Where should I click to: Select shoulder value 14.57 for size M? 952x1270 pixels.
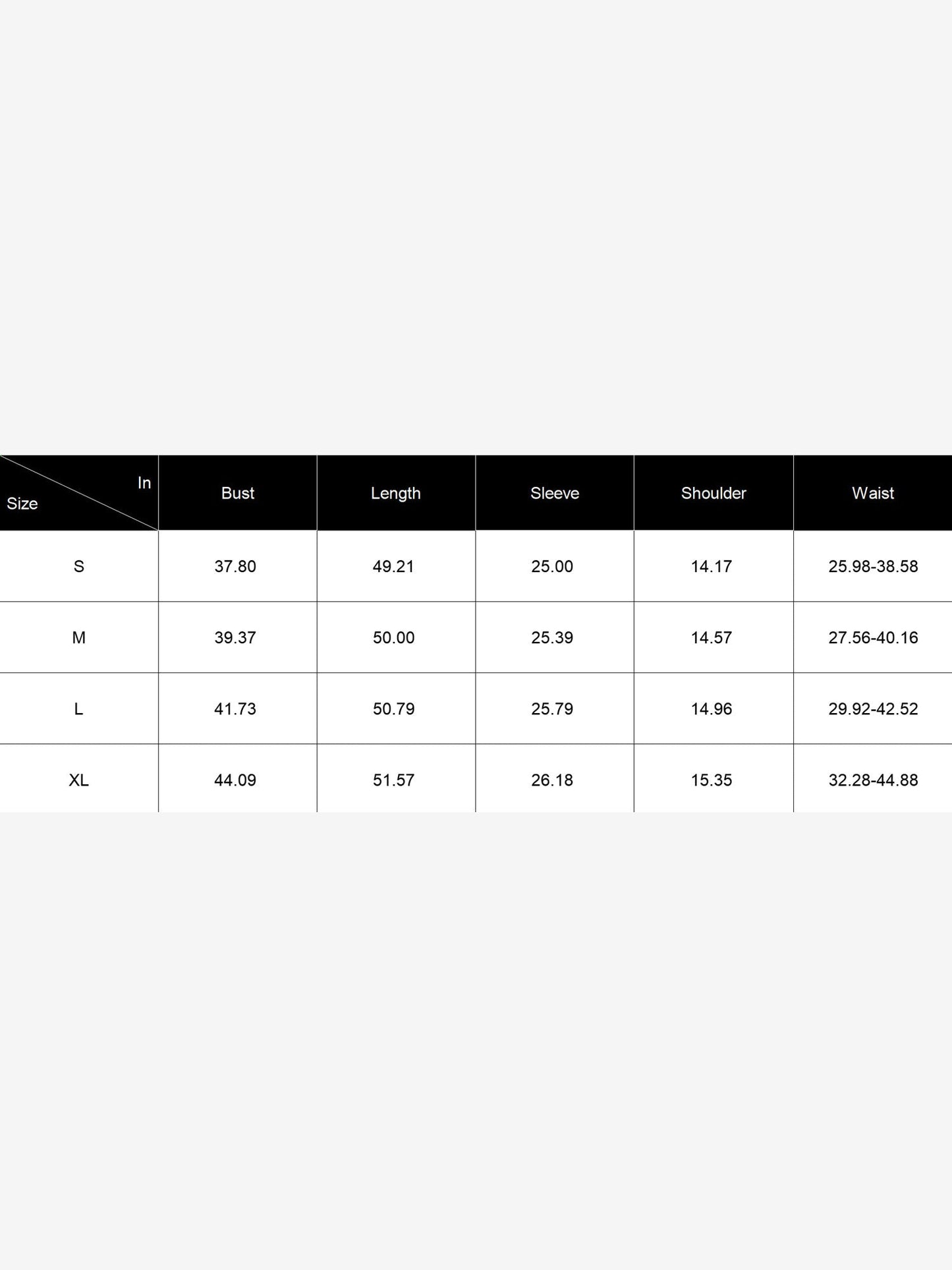point(712,637)
